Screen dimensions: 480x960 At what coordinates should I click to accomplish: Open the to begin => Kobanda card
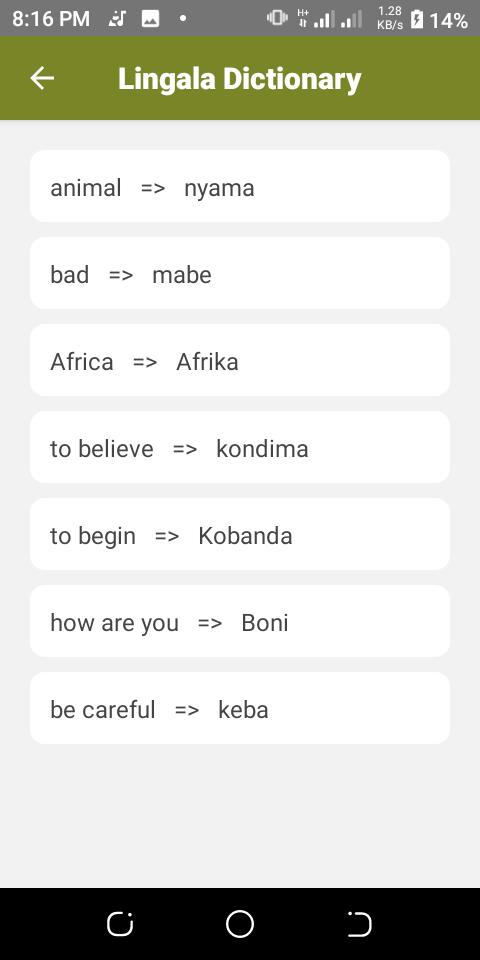[240, 534]
